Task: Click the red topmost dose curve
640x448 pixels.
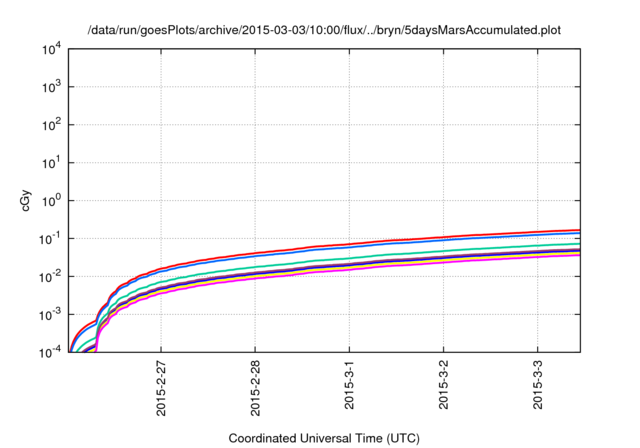Action: (349, 244)
